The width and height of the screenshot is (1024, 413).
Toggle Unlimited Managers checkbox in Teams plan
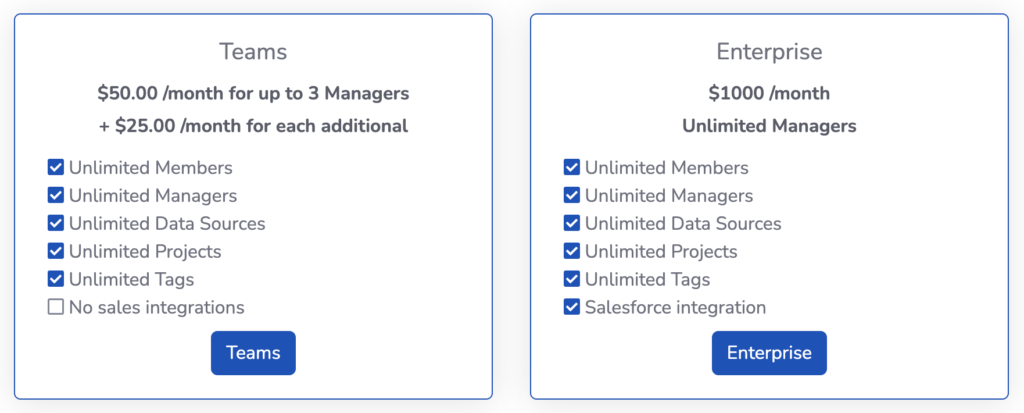(56, 195)
